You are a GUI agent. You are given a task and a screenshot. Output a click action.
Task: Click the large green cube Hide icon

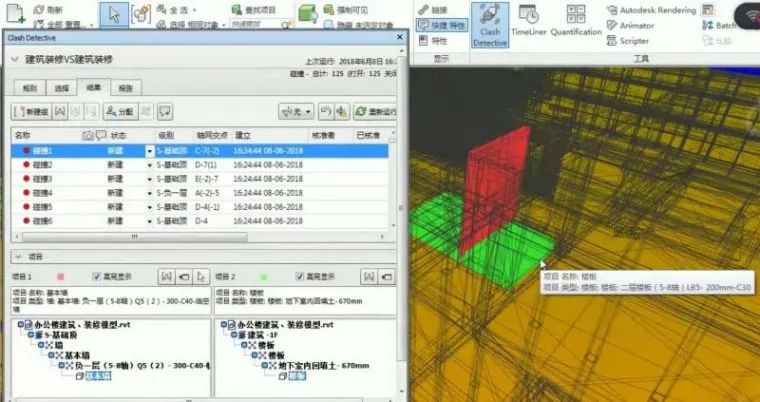coord(307,14)
